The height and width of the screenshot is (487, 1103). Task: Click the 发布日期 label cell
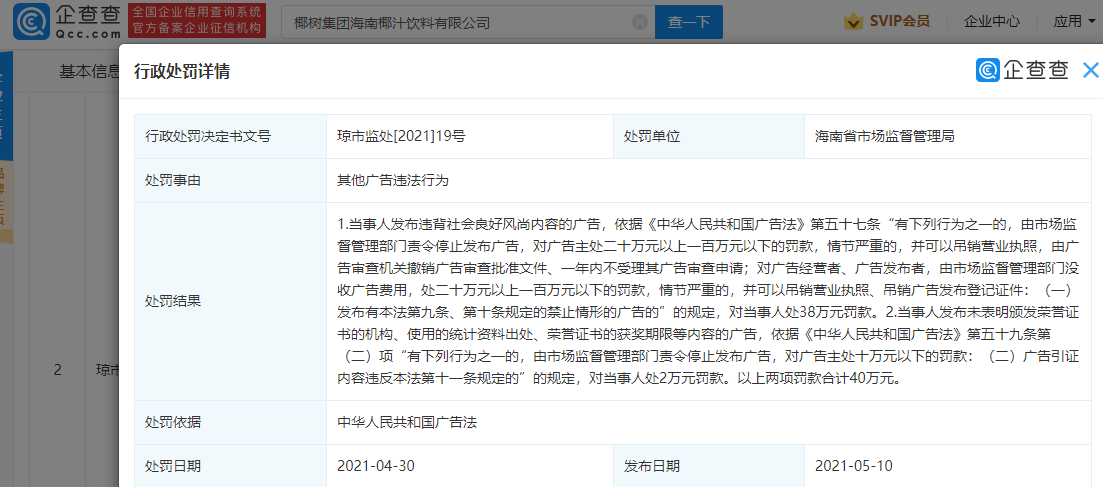[708, 466]
